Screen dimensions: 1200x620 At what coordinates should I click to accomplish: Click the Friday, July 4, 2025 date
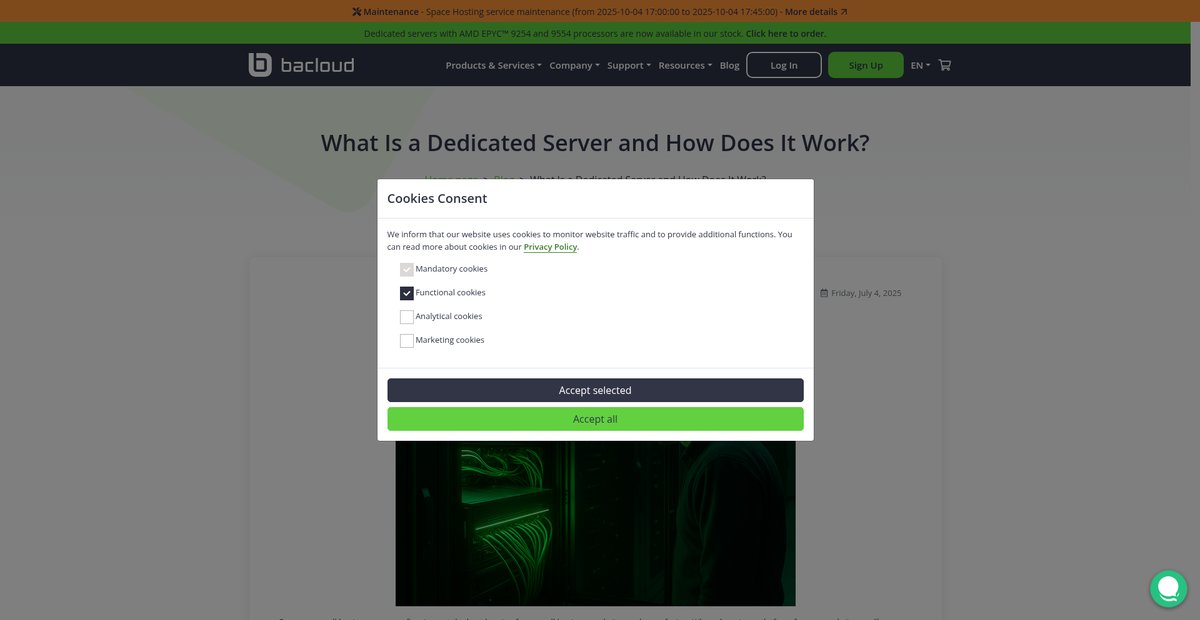click(866, 293)
